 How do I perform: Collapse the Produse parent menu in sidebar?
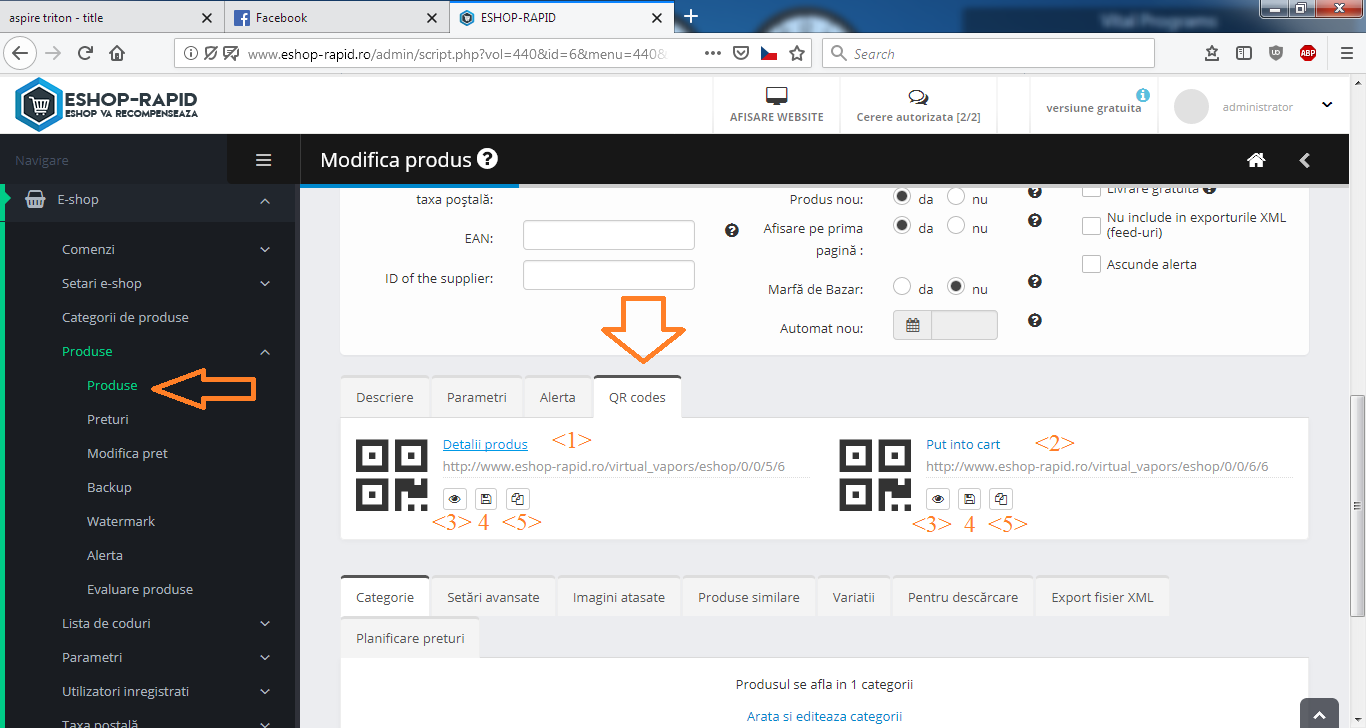[264, 351]
